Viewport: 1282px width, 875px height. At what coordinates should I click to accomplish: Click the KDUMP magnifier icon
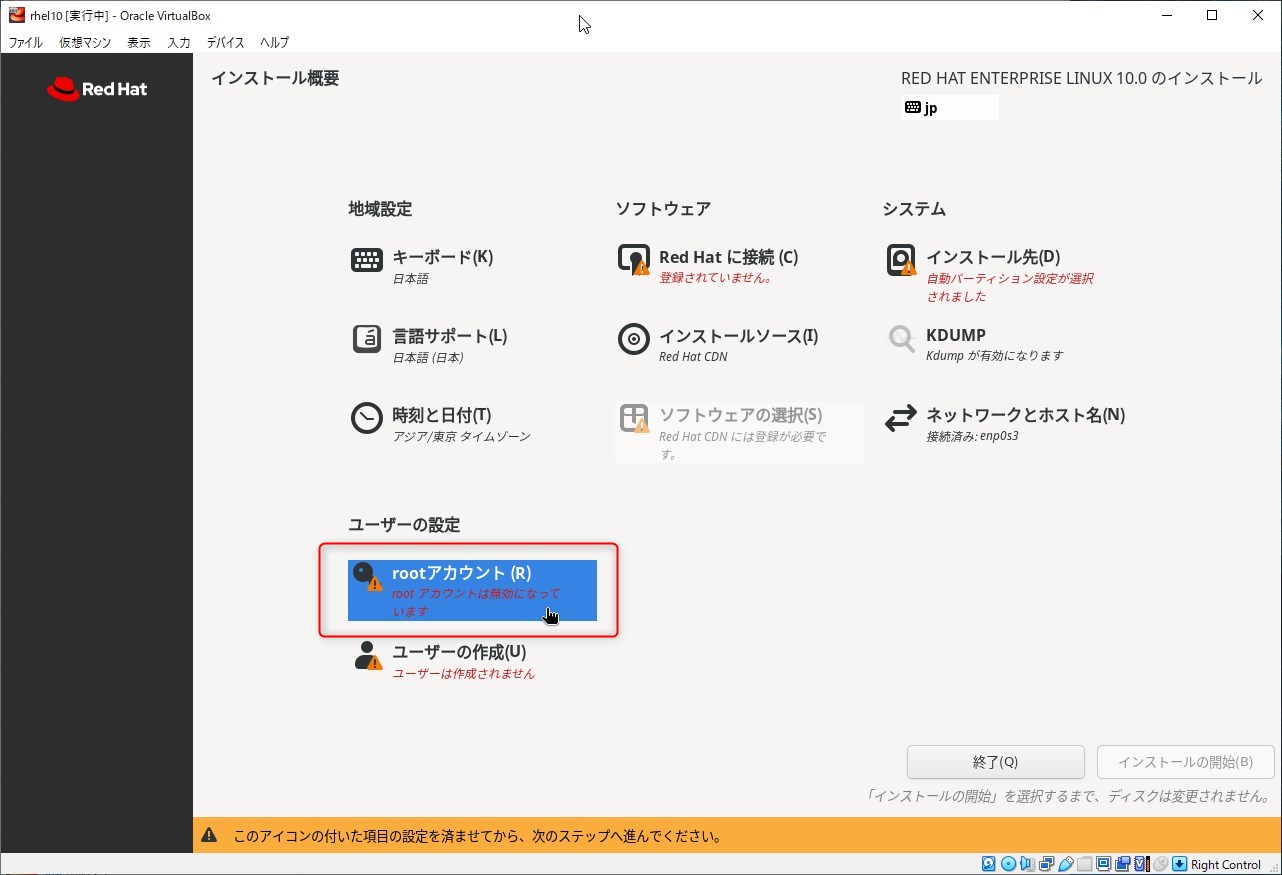click(901, 339)
